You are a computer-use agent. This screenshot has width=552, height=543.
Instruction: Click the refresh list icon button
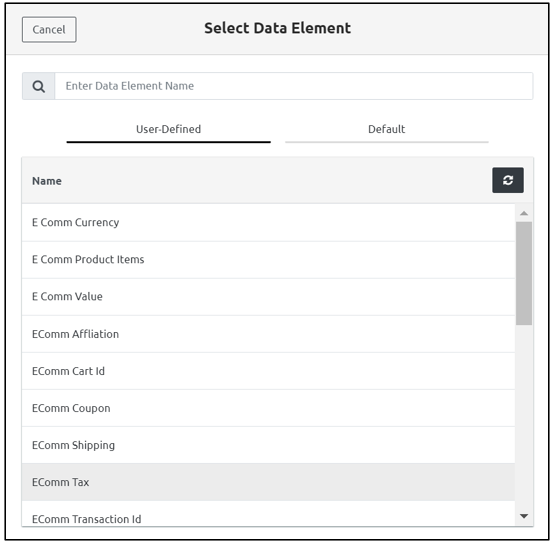coord(508,180)
